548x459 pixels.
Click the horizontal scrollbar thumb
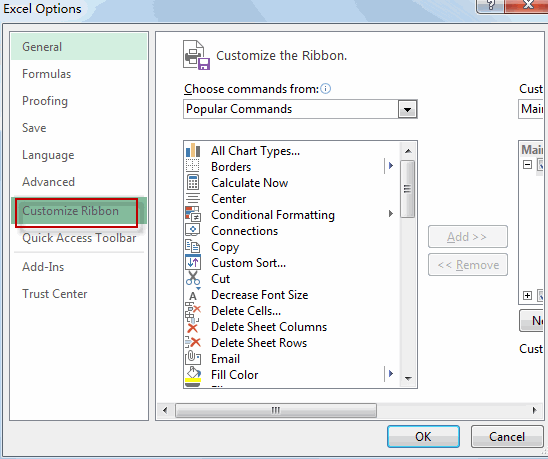point(276,410)
